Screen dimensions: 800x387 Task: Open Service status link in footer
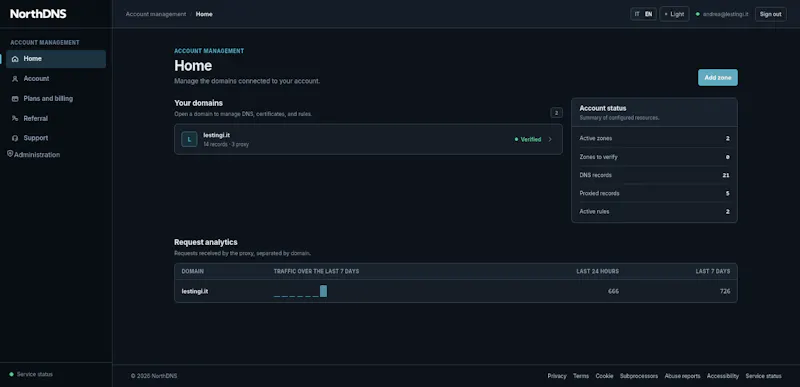[x=763, y=376]
